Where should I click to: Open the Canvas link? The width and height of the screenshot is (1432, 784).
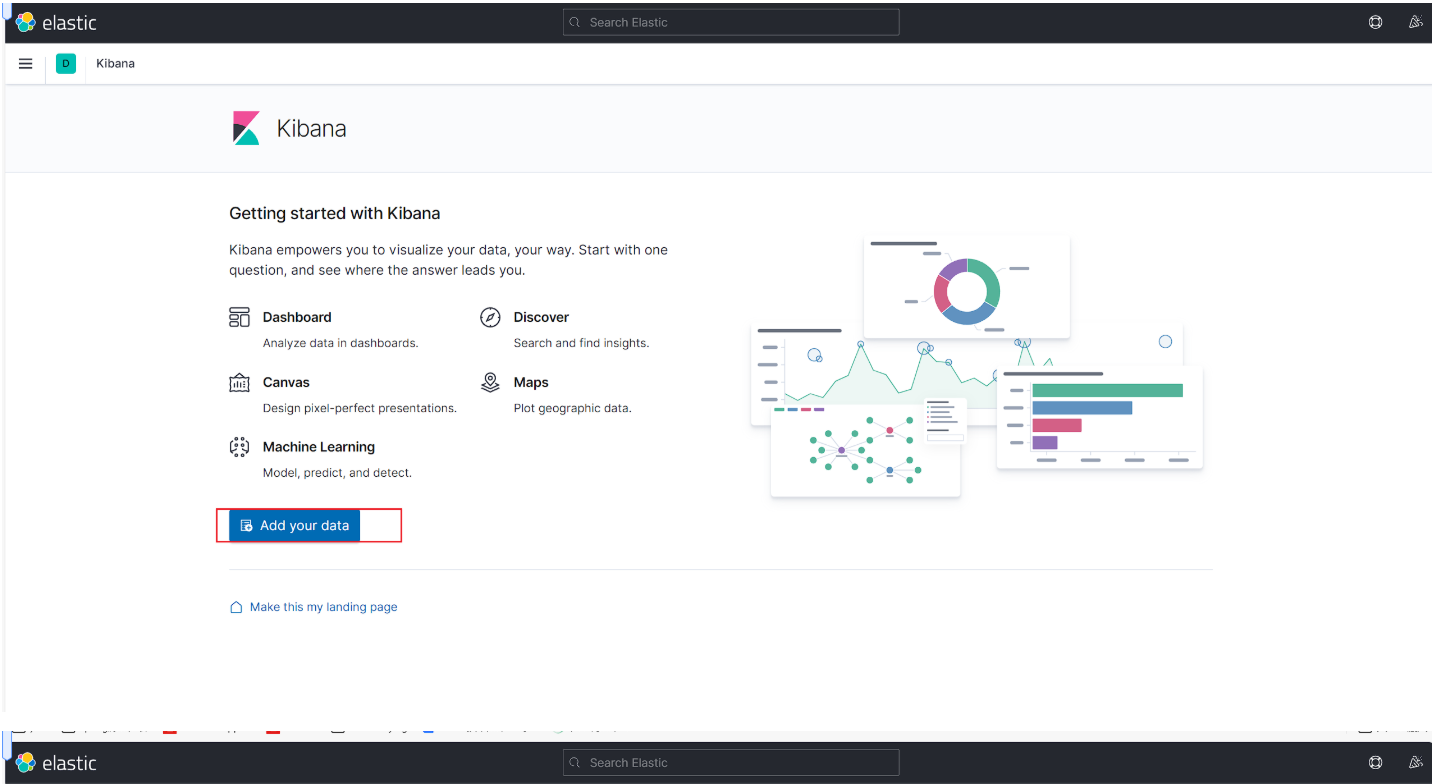point(286,383)
